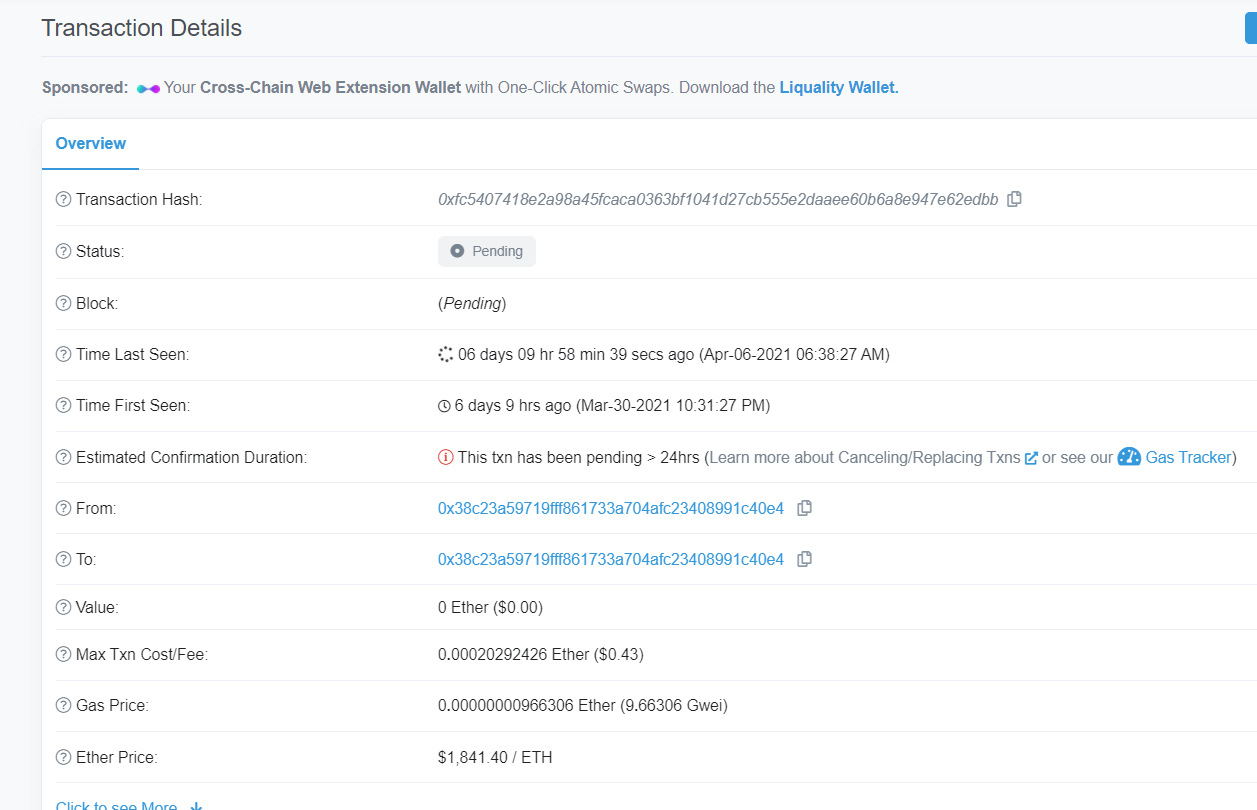Click help icon beside Max Txn Cost/Fee
This screenshot has height=810, width=1257.
64,656
